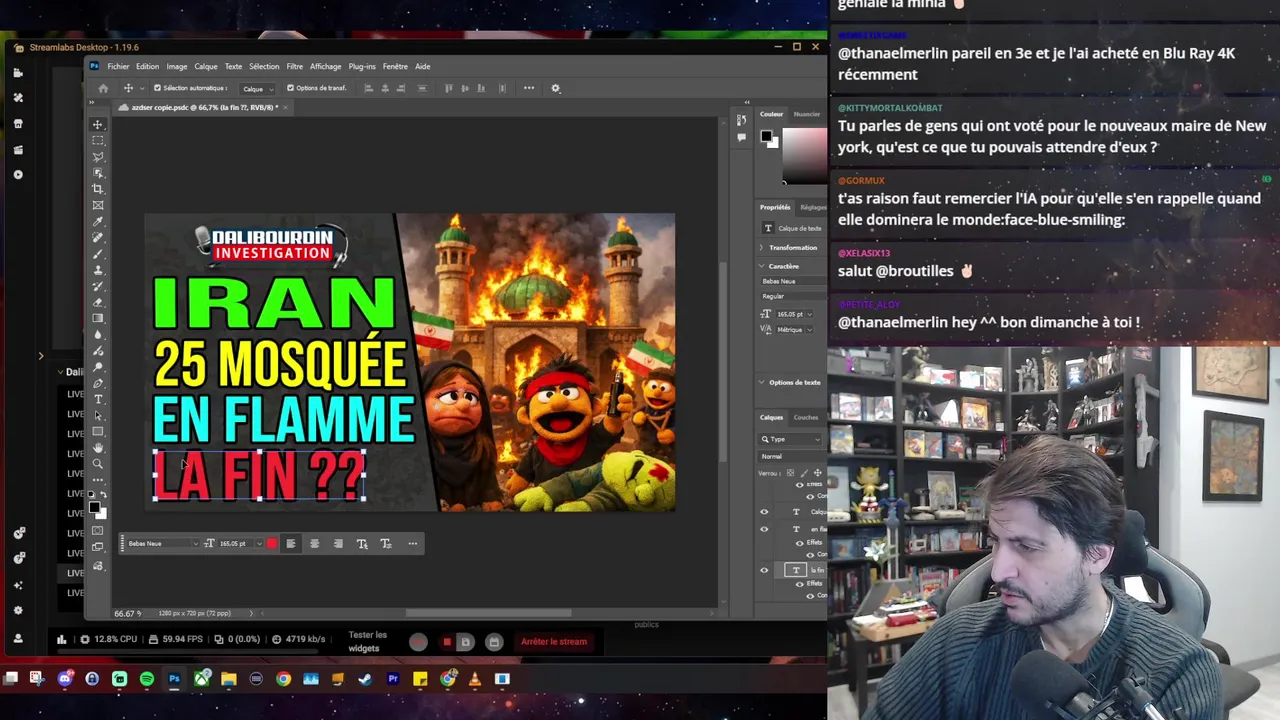Viewport: 1280px width, 720px height.
Task: Toggle Quick Mask mode icon
Action: (97, 530)
